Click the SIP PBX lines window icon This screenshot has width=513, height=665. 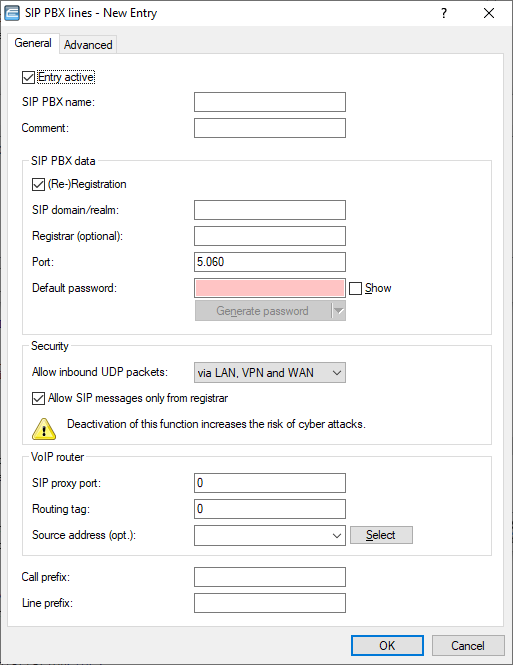point(12,13)
